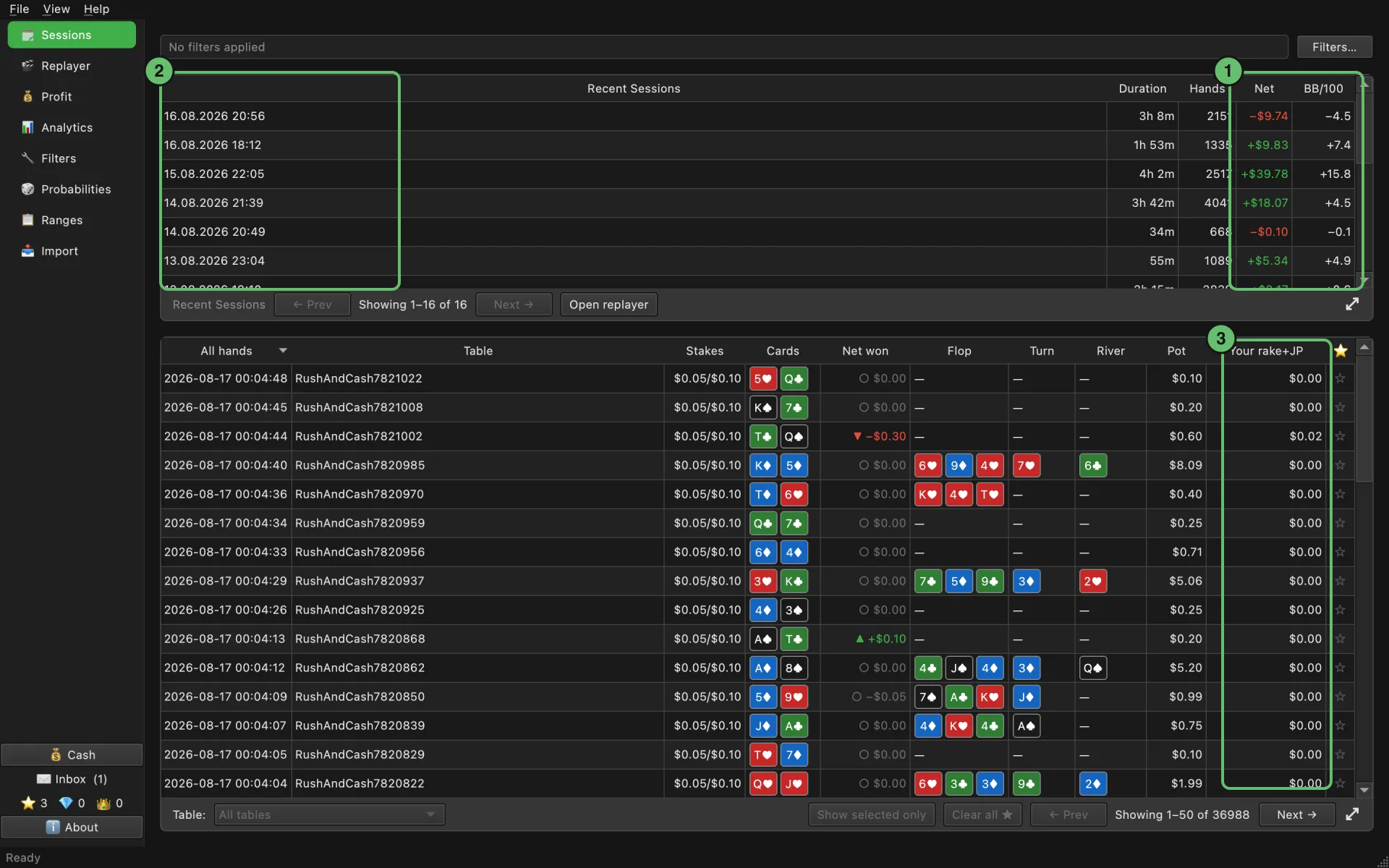Screen dimensions: 1389x868
Task: Switch to Cash game mode
Action: click(72, 754)
